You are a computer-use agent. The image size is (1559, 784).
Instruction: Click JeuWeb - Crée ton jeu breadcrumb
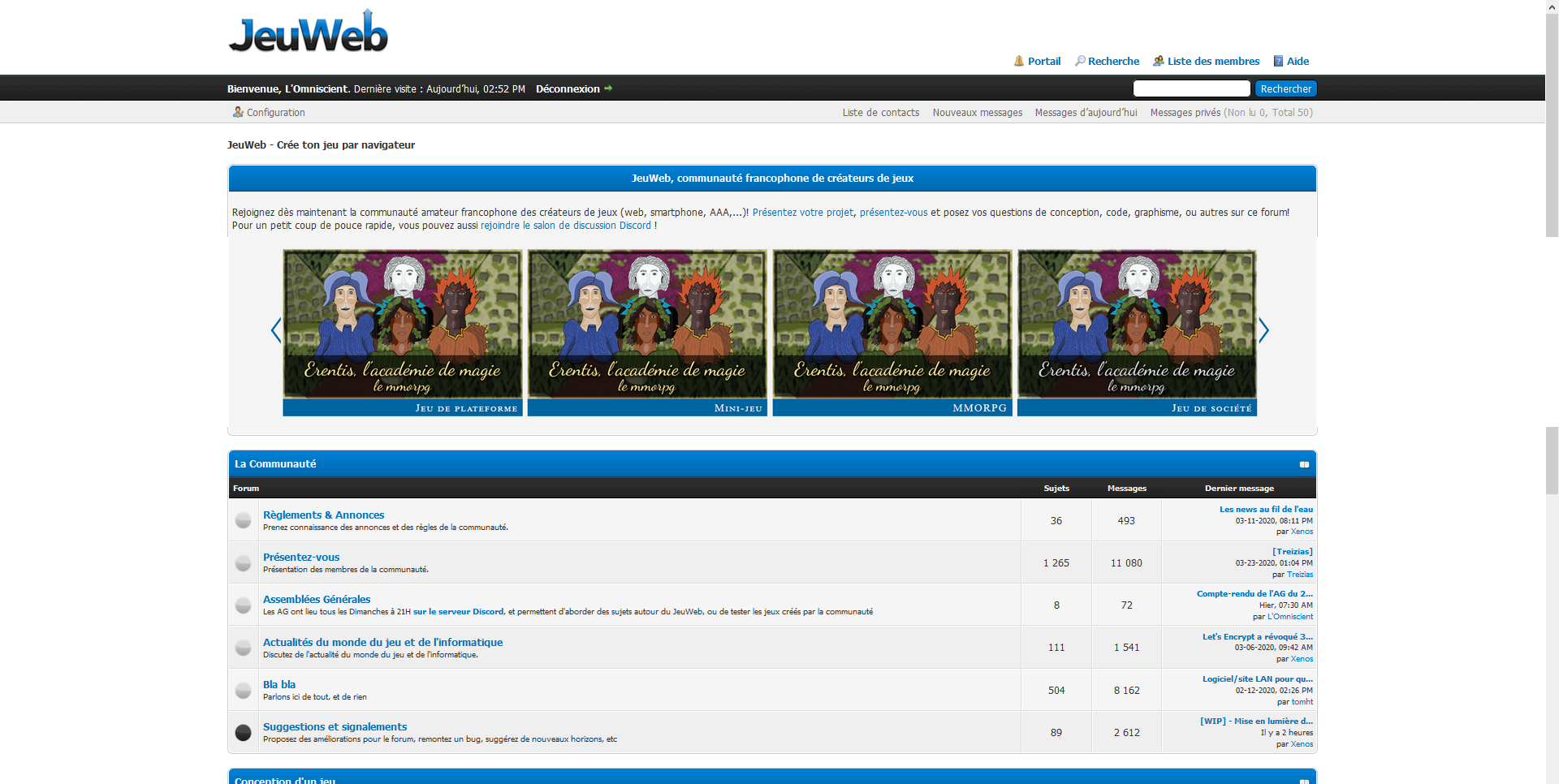(x=321, y=145)
